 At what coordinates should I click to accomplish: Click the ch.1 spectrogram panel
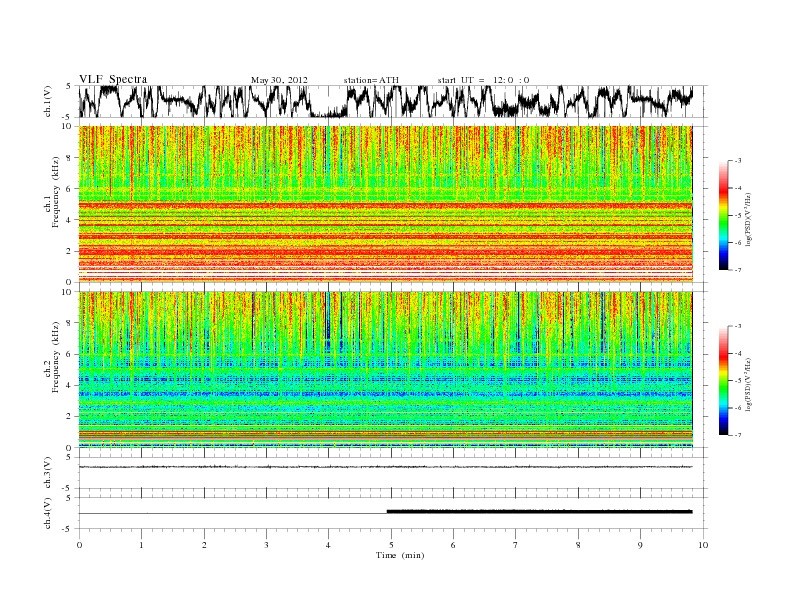(386, 204)
